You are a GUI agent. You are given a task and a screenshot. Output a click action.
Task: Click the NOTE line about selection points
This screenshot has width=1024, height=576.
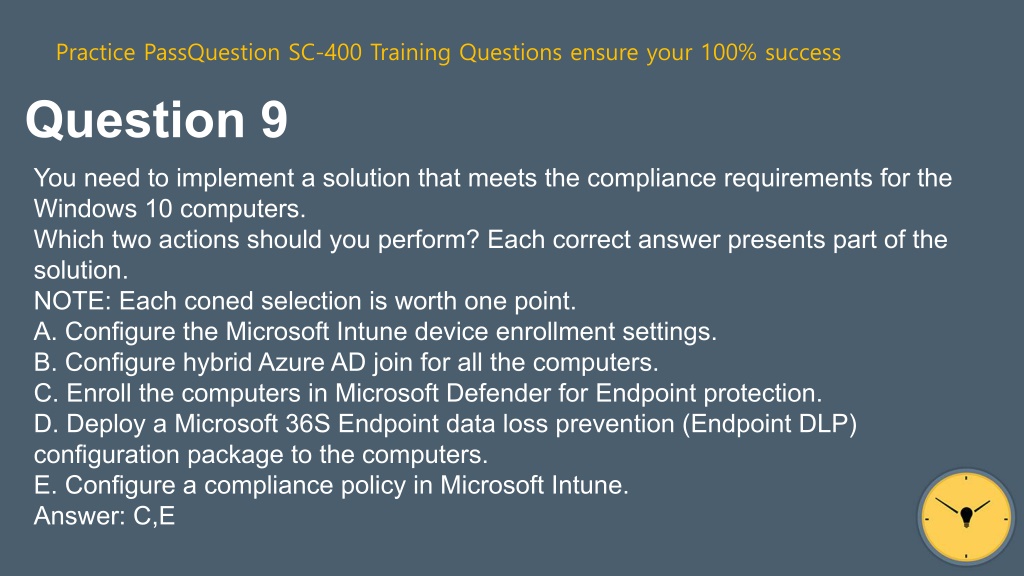305,301
